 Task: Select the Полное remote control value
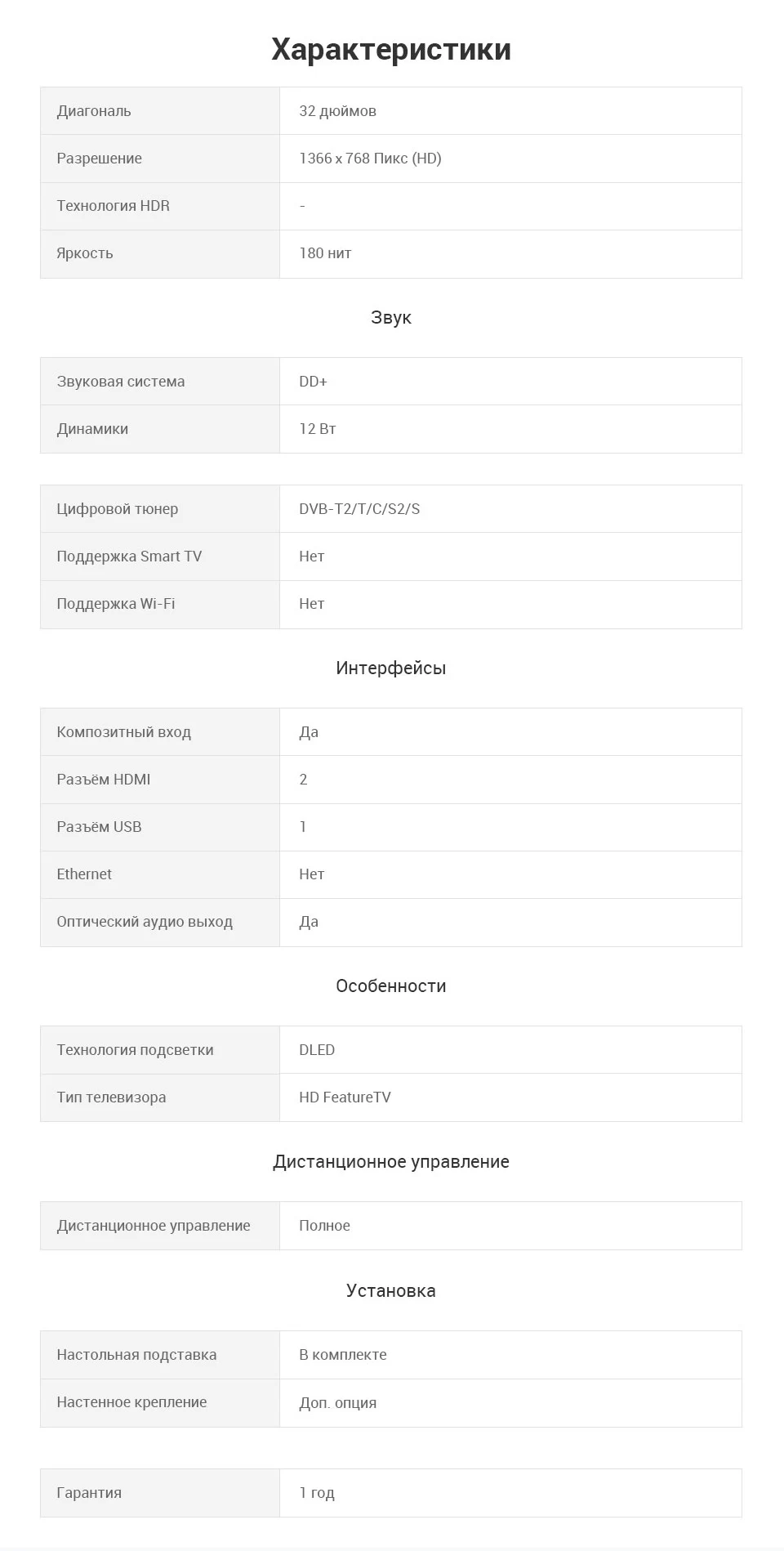pos(324,1226)
